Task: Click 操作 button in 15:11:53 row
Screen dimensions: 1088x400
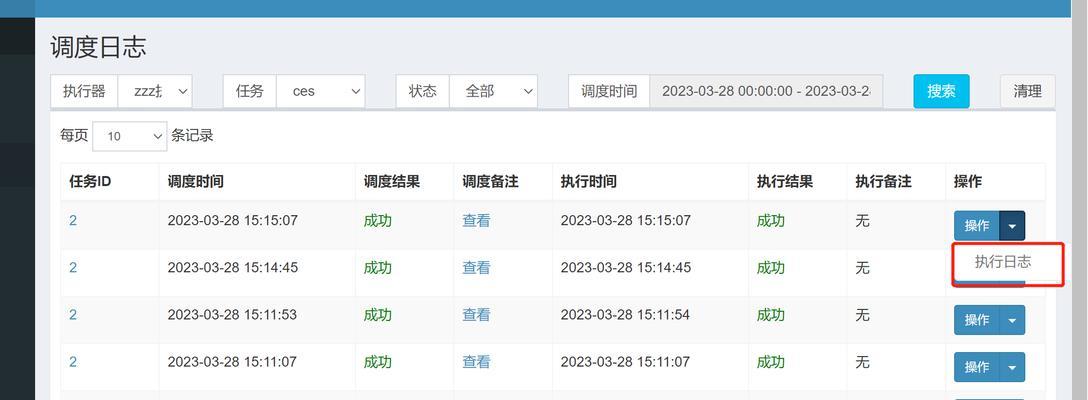Action: [x=977, y=320]
